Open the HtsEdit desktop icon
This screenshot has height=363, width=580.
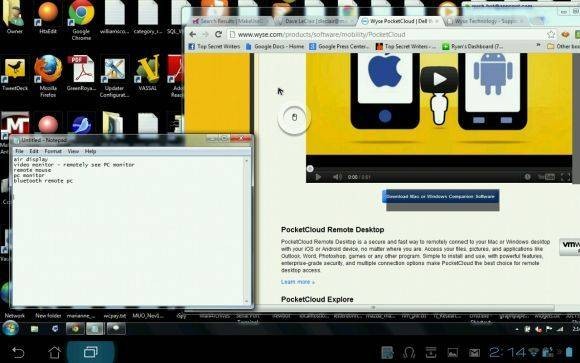[x=48, y=17]
